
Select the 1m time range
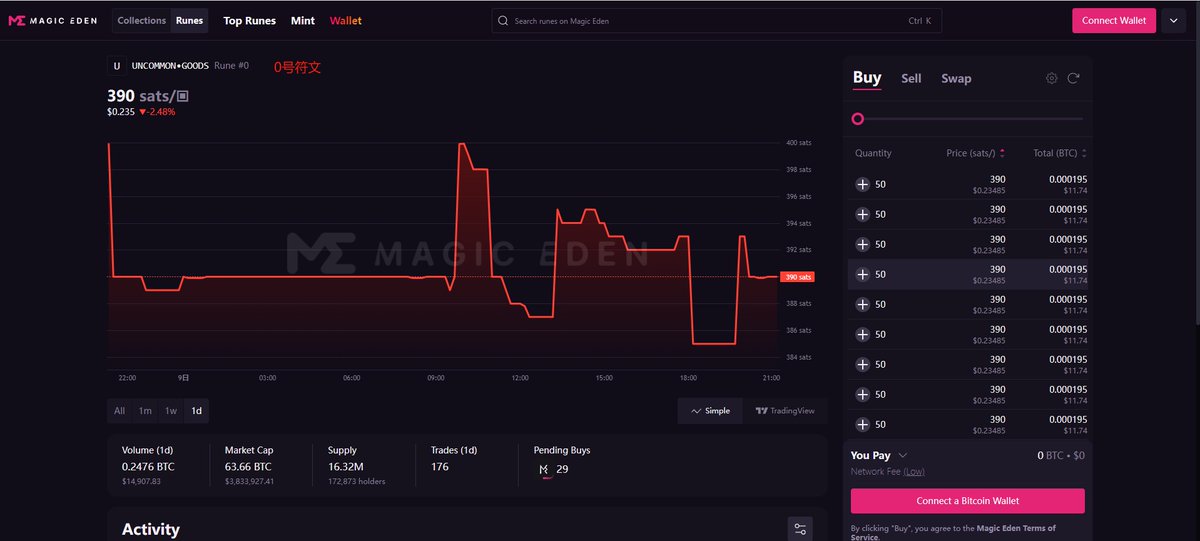(x=145, y=411)
